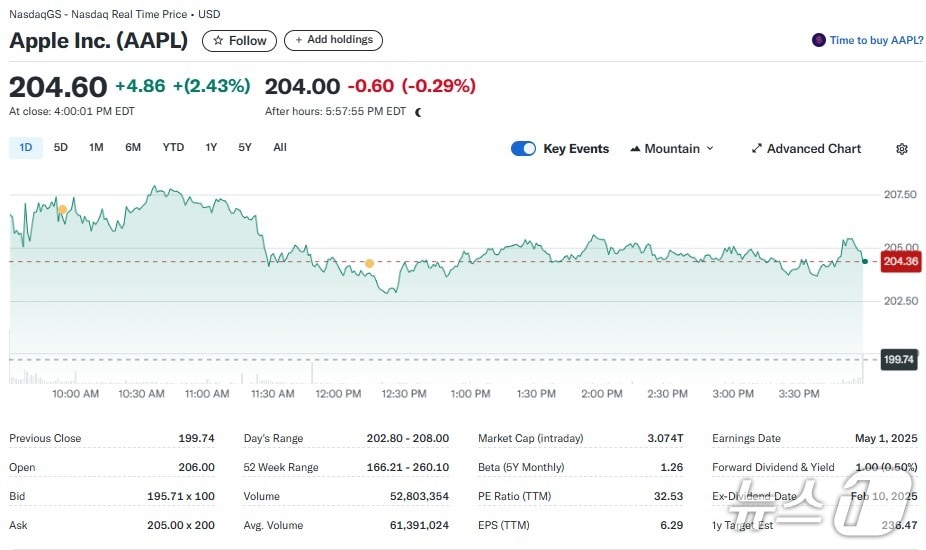Select the 1D time range tab

click(x=26, y=148)
